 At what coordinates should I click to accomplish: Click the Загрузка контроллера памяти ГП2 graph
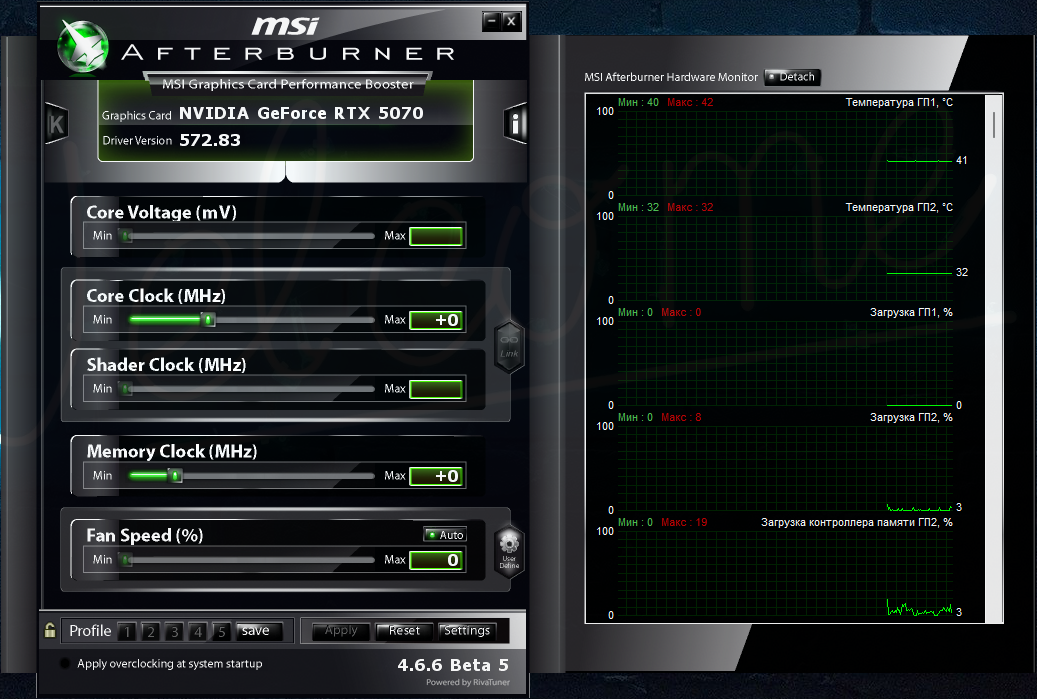coord(785,573)
